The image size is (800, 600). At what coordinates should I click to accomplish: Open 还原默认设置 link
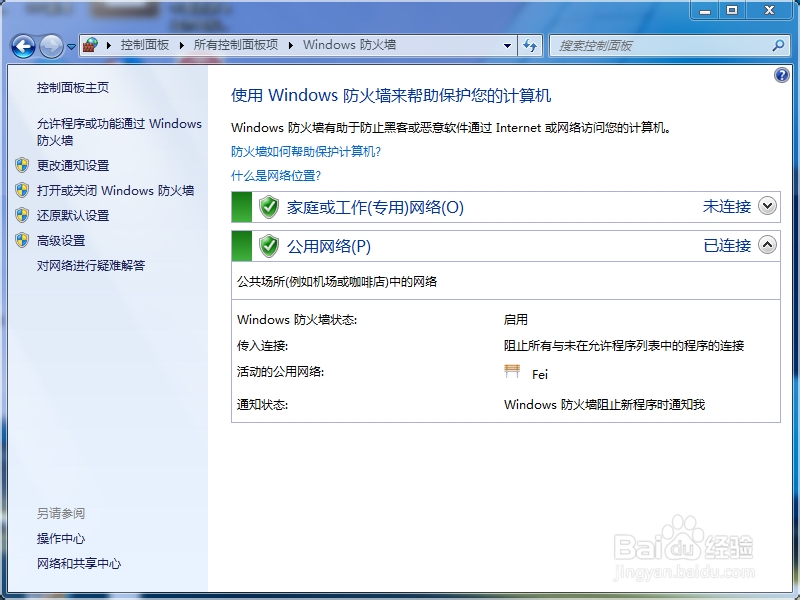point(72,215)
